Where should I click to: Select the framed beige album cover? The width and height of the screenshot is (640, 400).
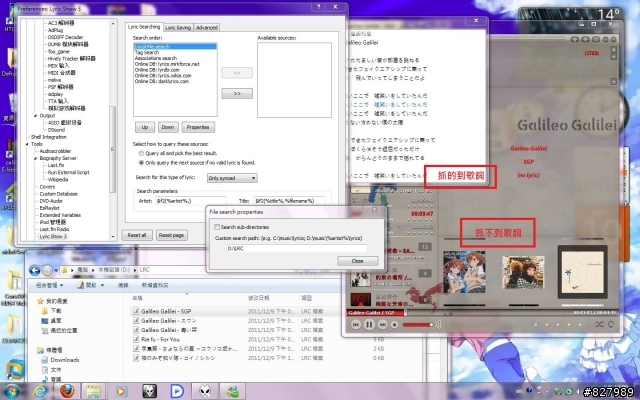click(582, 272)
